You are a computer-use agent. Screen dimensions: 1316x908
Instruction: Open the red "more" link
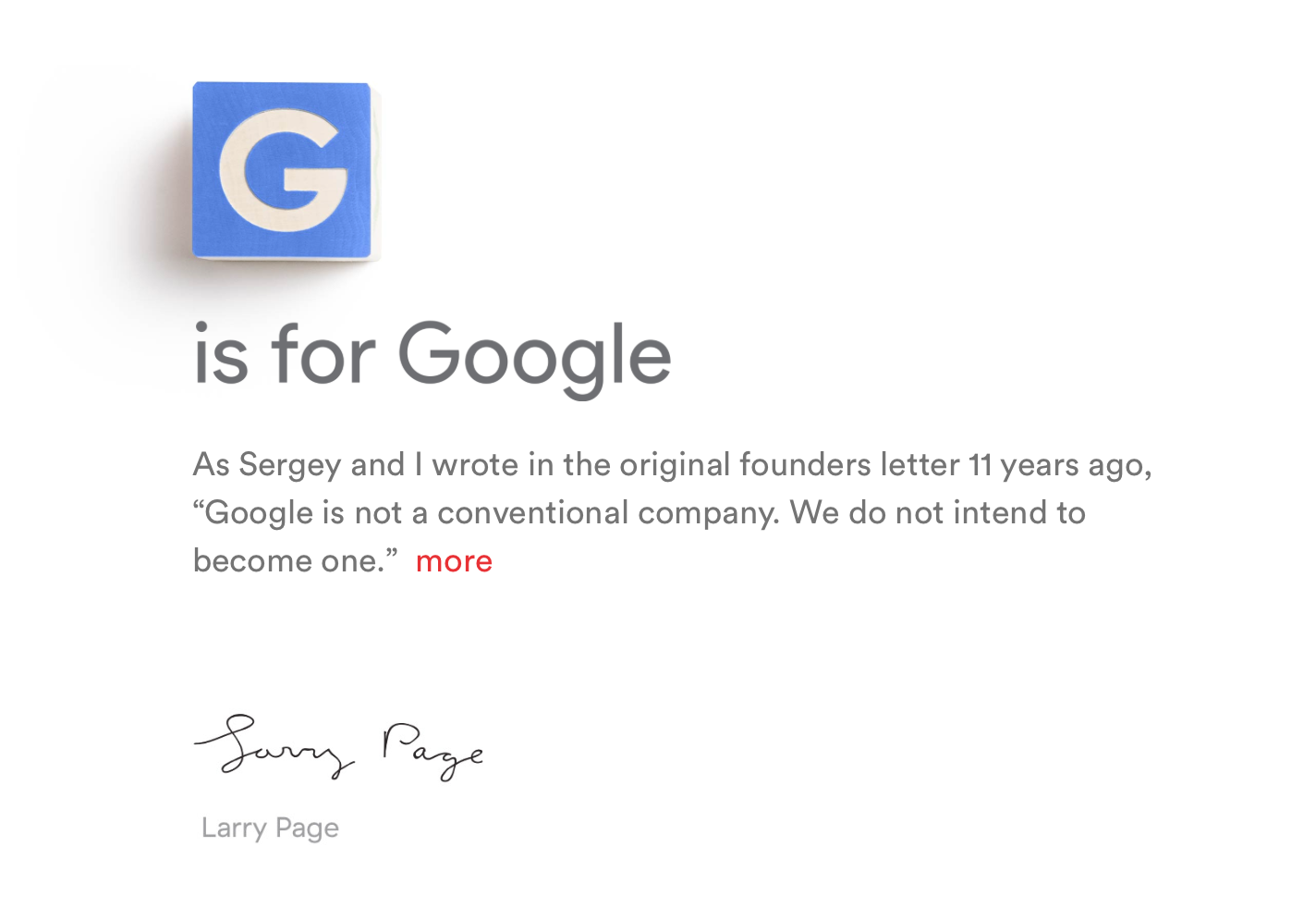click(454, 561)
